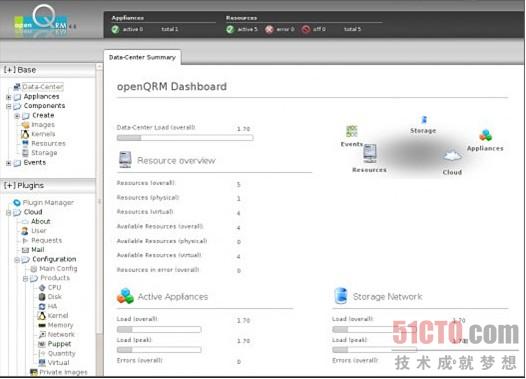Click the Mail envelope icon
The height and width of the screenshot is (379, 526).
[25, 250]
